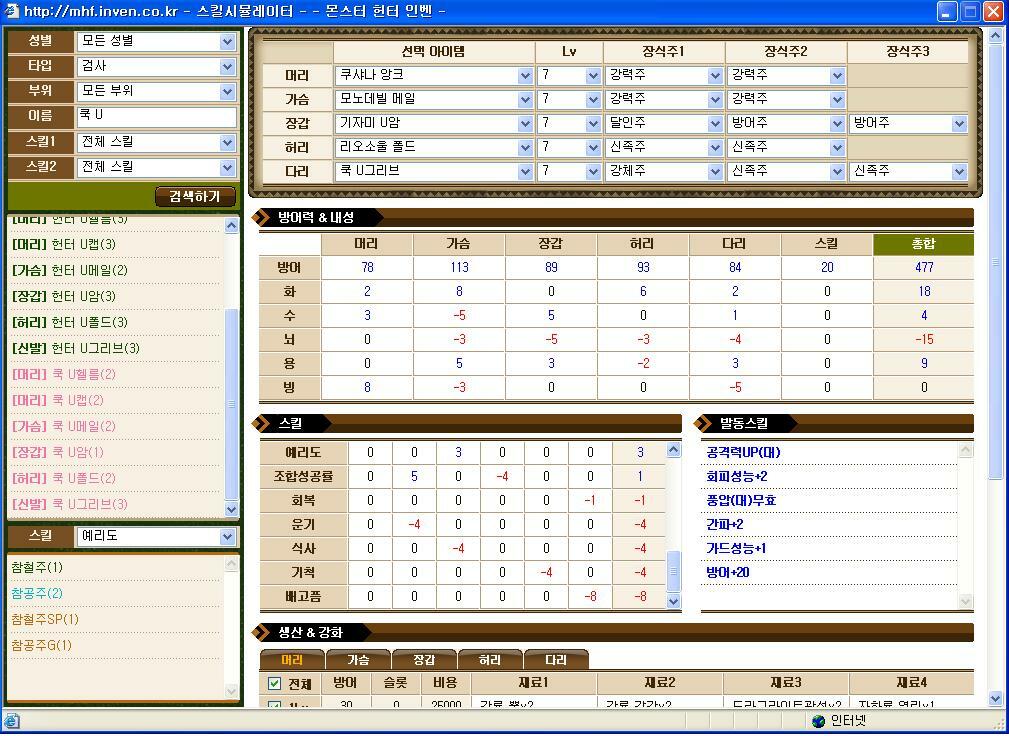Click the arrow icon on 방어력 & 내성 header
Screen dimensions: 1009x736
pos(262,216)
